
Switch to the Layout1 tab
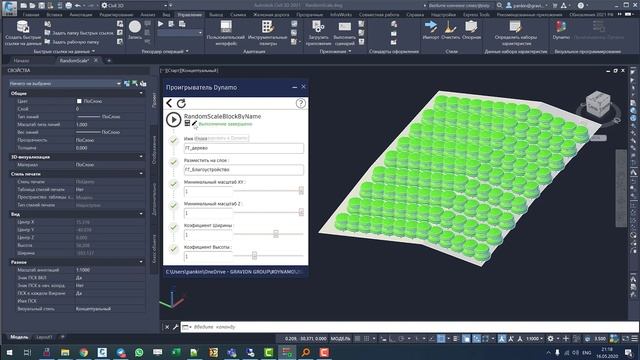point(44,337)
